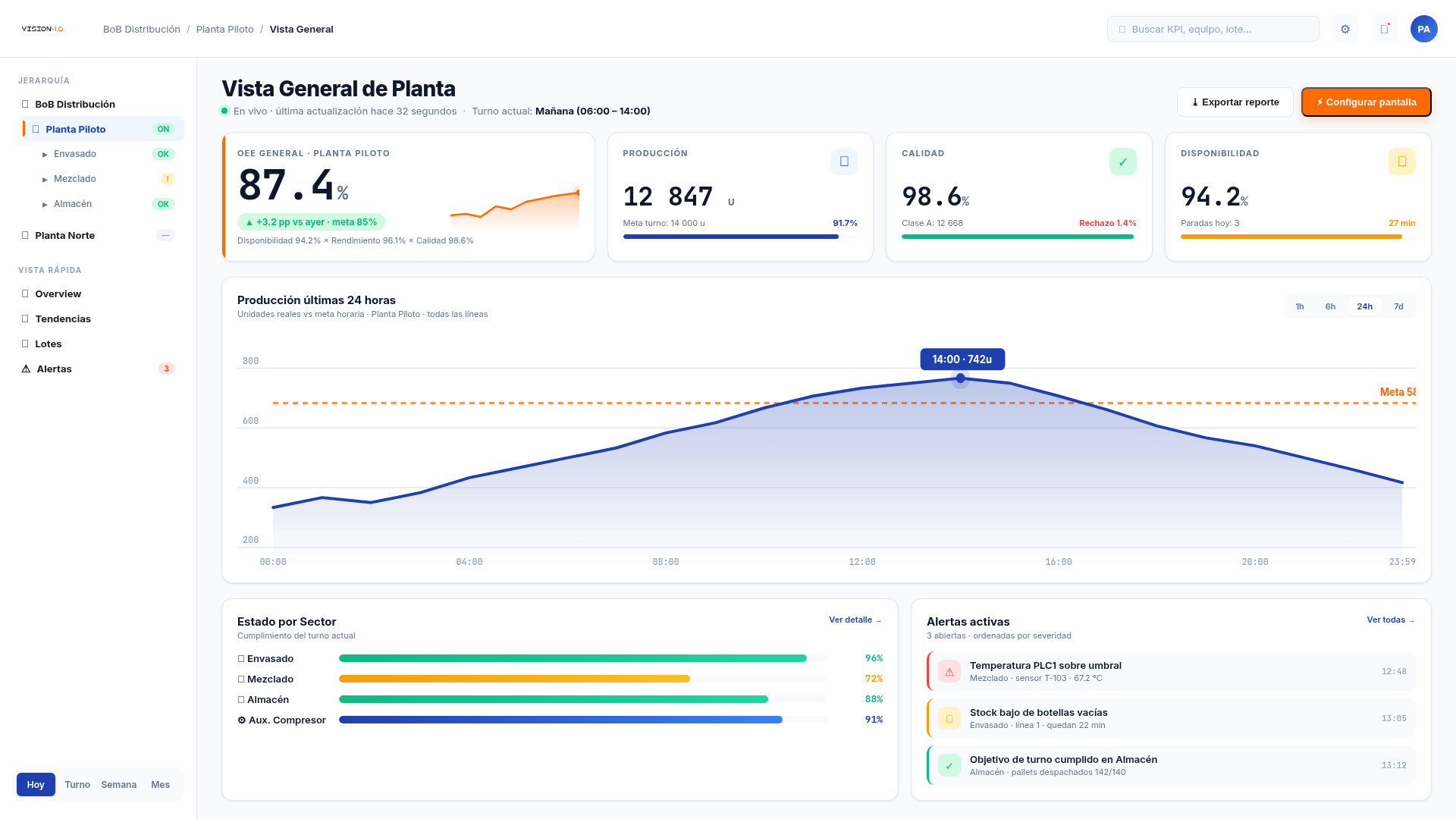Click the ON badge beside Planta Piloto
This screenshot has height=819, width=1456.
click(x=163, y=129)
